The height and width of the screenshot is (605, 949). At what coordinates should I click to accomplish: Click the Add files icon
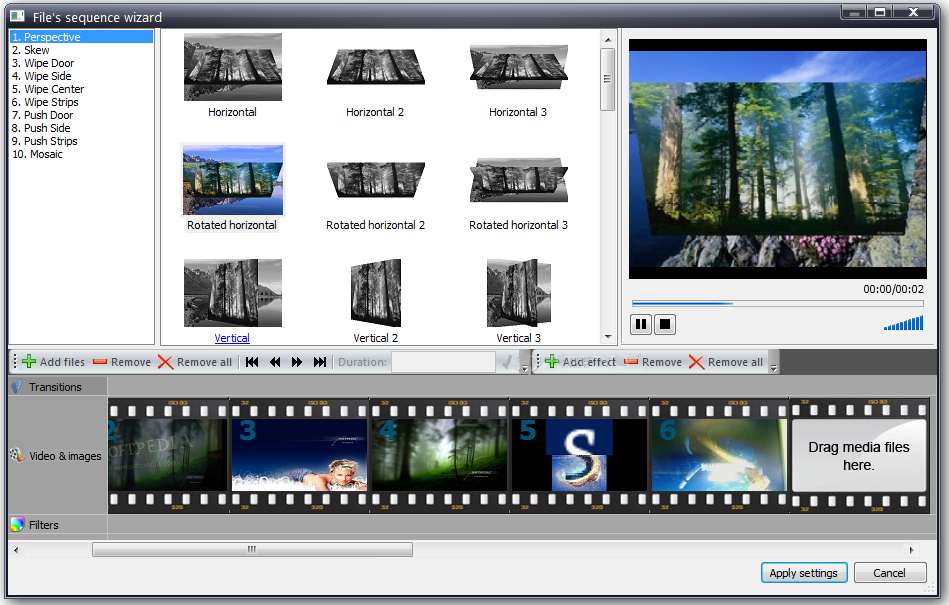pos(30,362)
